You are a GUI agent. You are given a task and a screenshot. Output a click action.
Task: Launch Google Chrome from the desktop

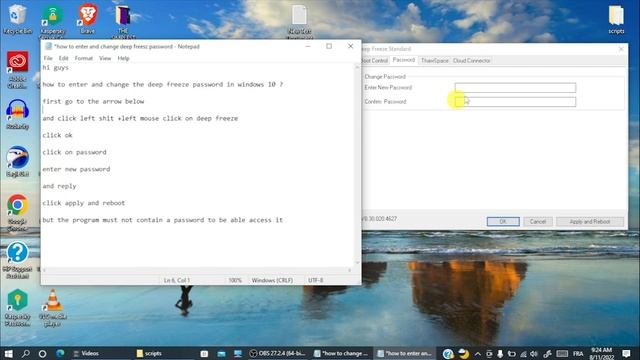tap(17, 211)
